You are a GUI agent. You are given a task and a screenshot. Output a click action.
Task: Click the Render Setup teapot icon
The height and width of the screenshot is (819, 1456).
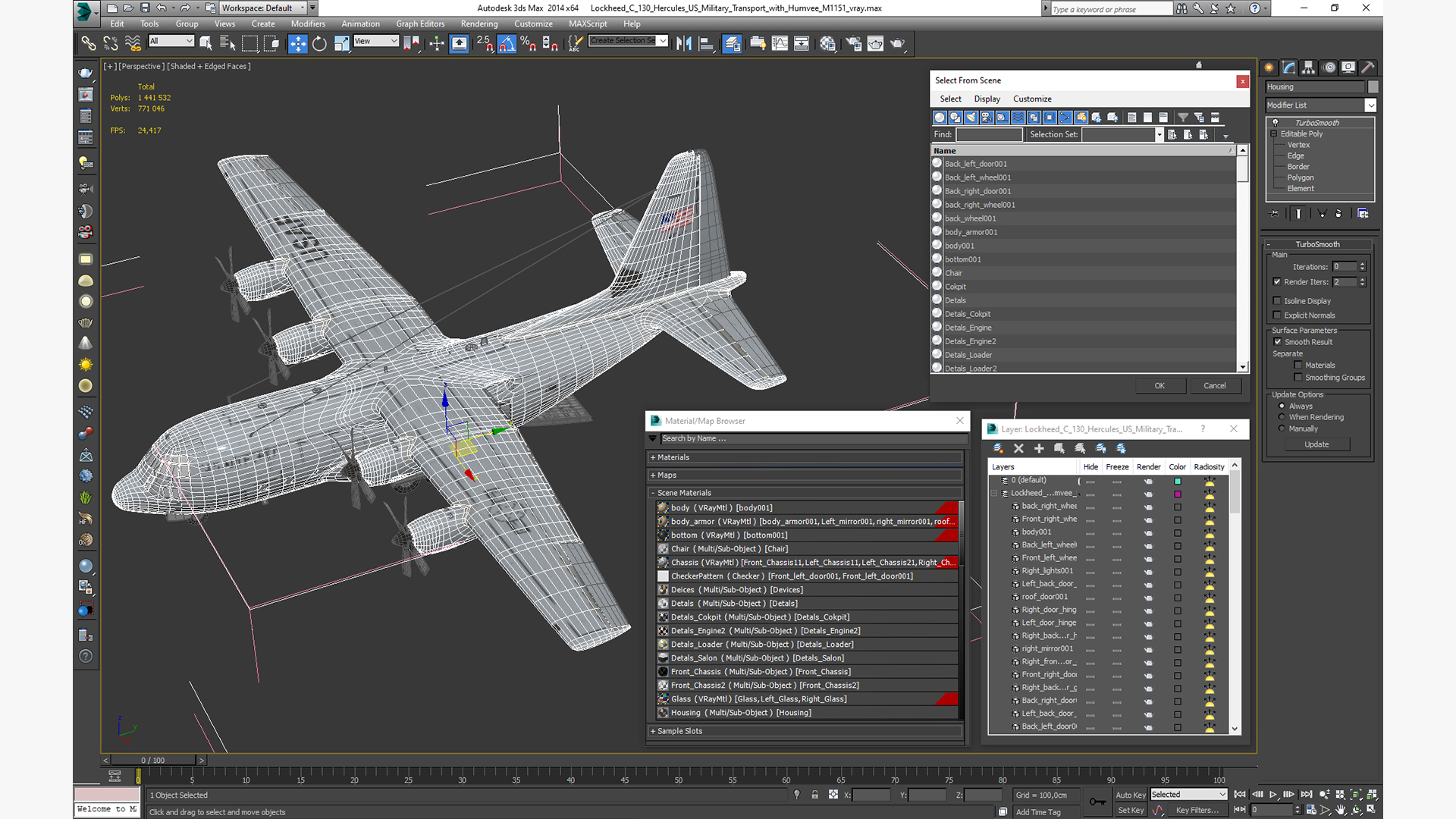[x=854, y=44]
